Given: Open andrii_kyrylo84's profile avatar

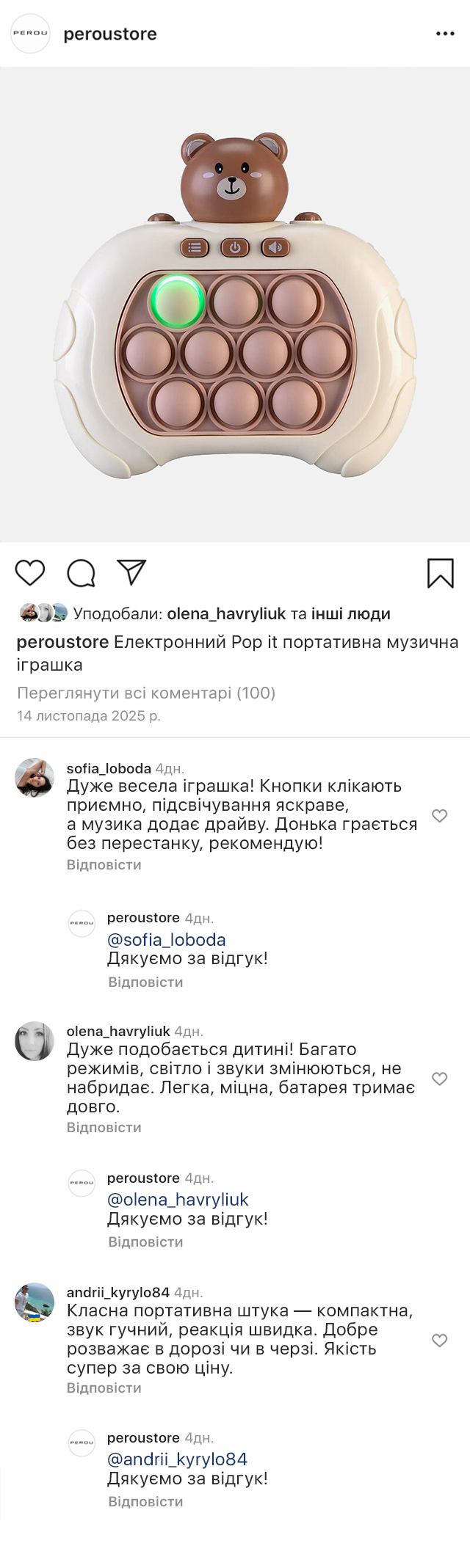Looking at the screenshot, I should point(35,1302).
